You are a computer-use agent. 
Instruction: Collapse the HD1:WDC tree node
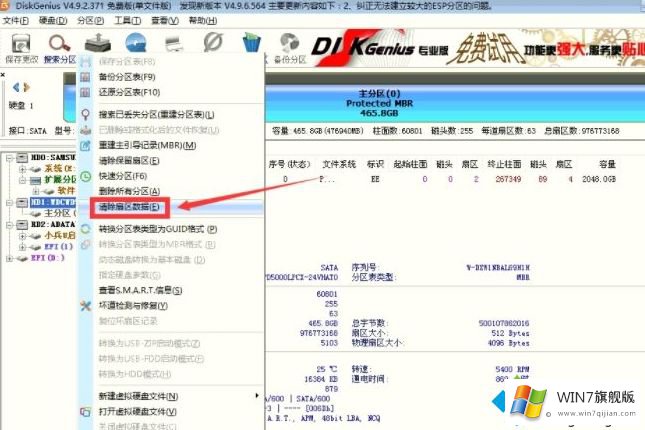click(9, 202)
